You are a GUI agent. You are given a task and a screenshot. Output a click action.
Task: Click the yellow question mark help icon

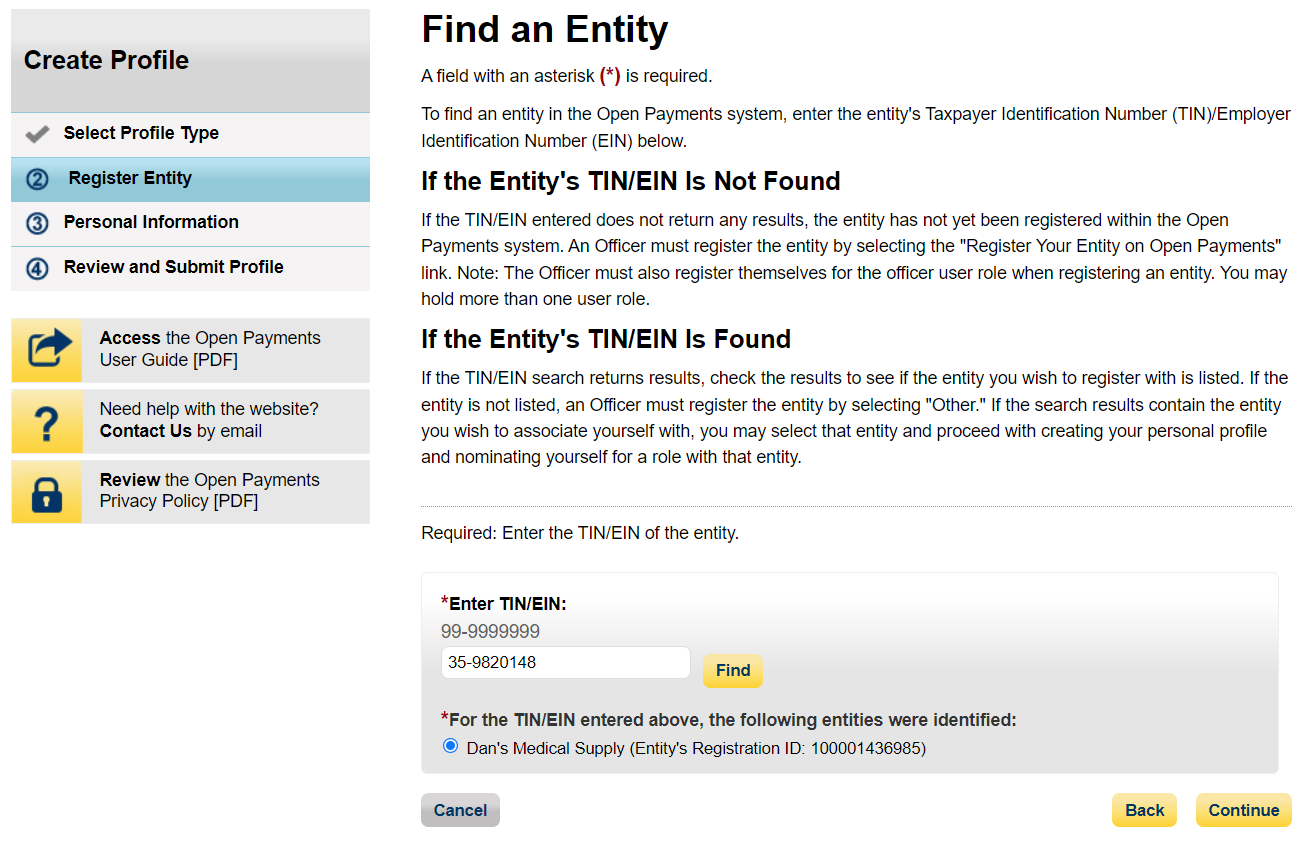click(47, 421)
